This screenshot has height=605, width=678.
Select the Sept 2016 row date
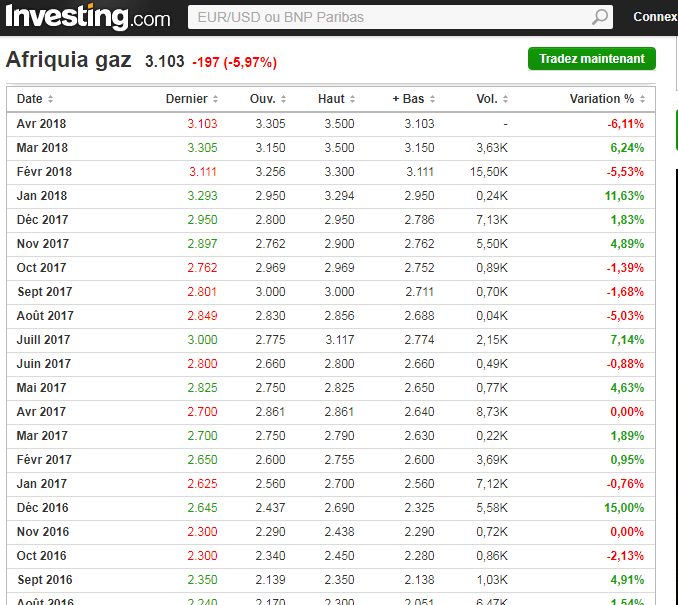point(44,580)
